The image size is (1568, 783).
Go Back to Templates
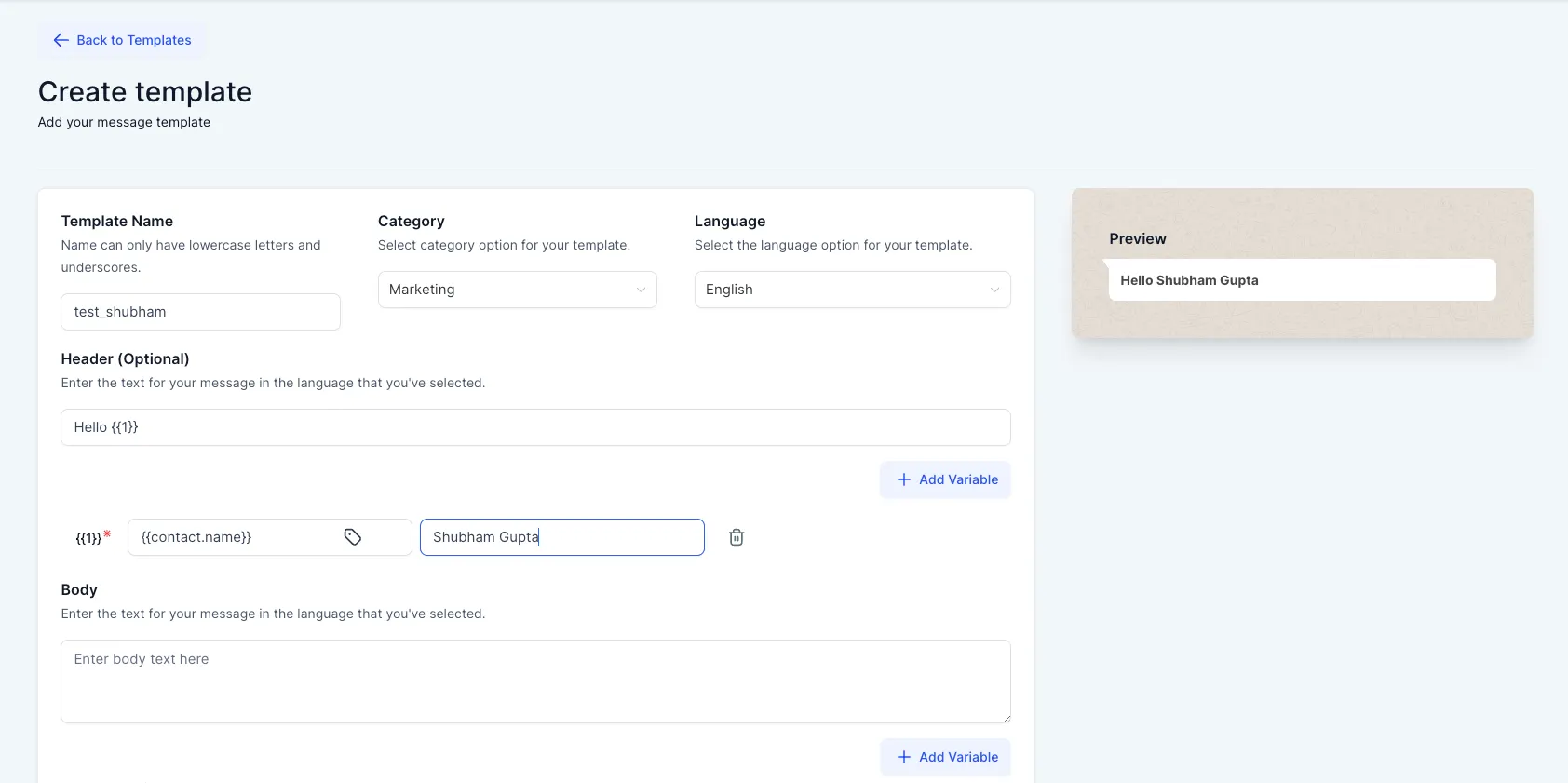(x=122, y=40)
